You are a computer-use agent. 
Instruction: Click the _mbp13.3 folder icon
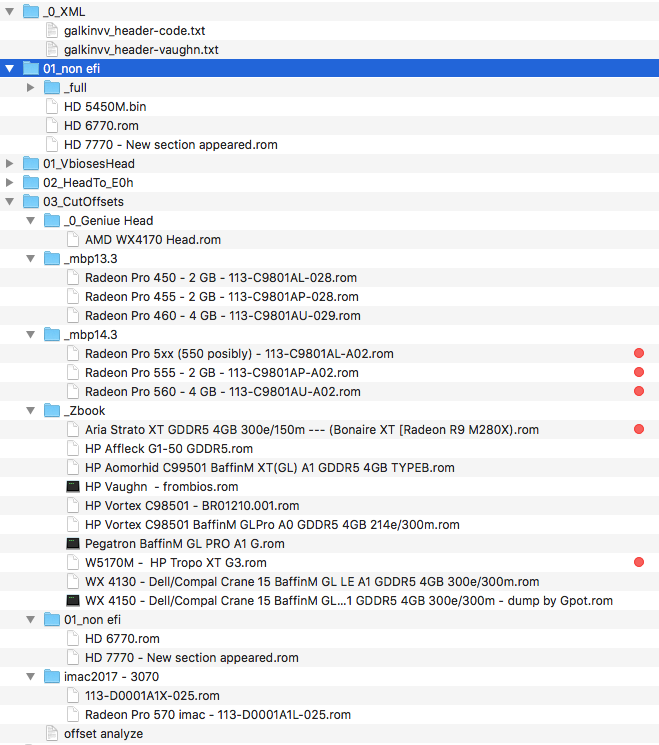point(52,258)
